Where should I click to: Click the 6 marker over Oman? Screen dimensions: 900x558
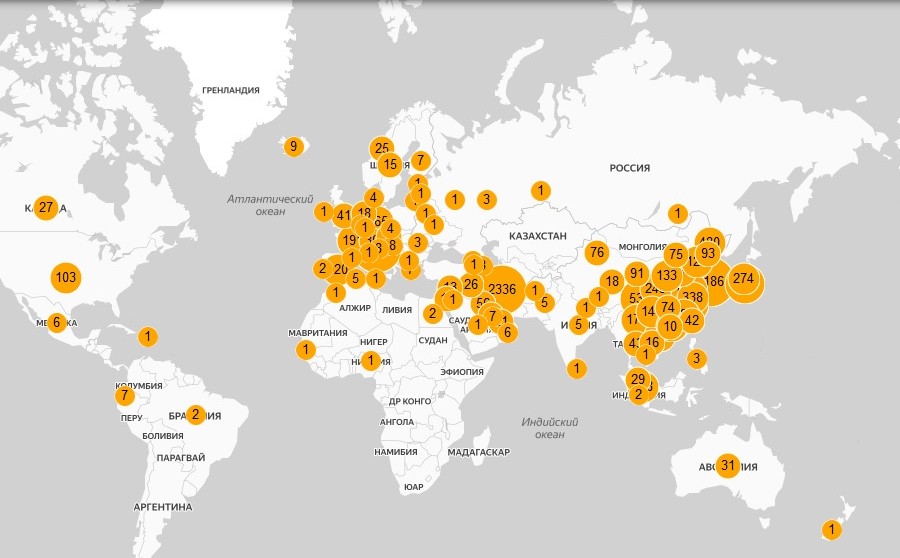tap(507, 332)
